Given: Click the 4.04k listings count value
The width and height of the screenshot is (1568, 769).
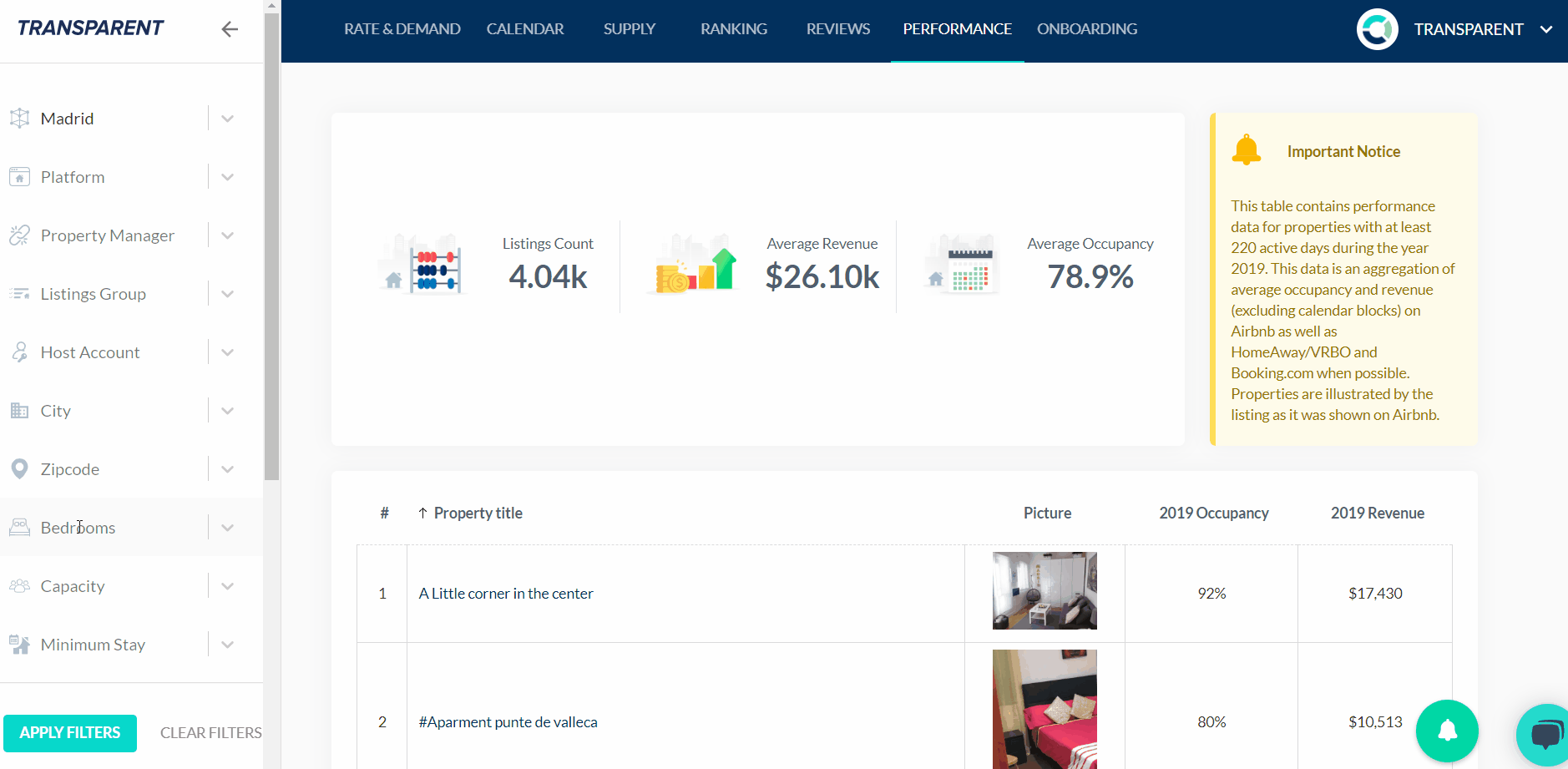Looking at the screenshot, I should [x=548, y=277].
